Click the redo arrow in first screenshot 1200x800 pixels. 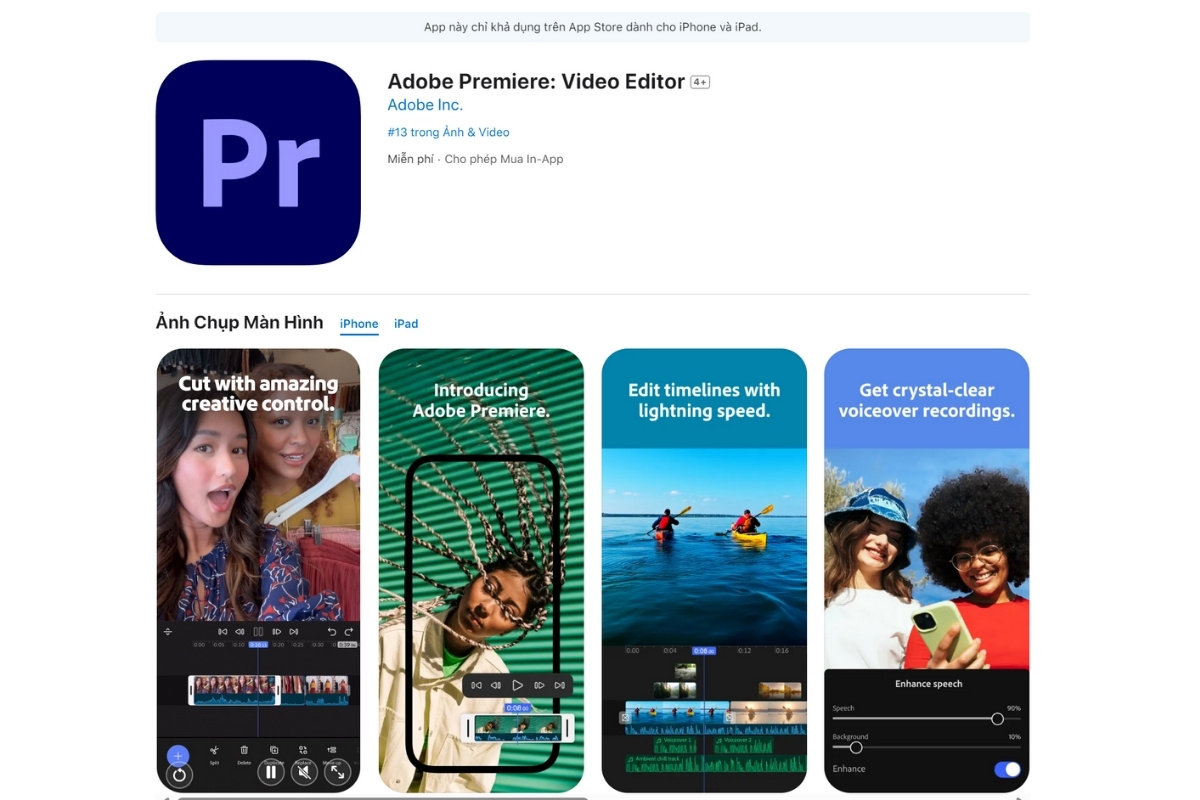point(349,632)
